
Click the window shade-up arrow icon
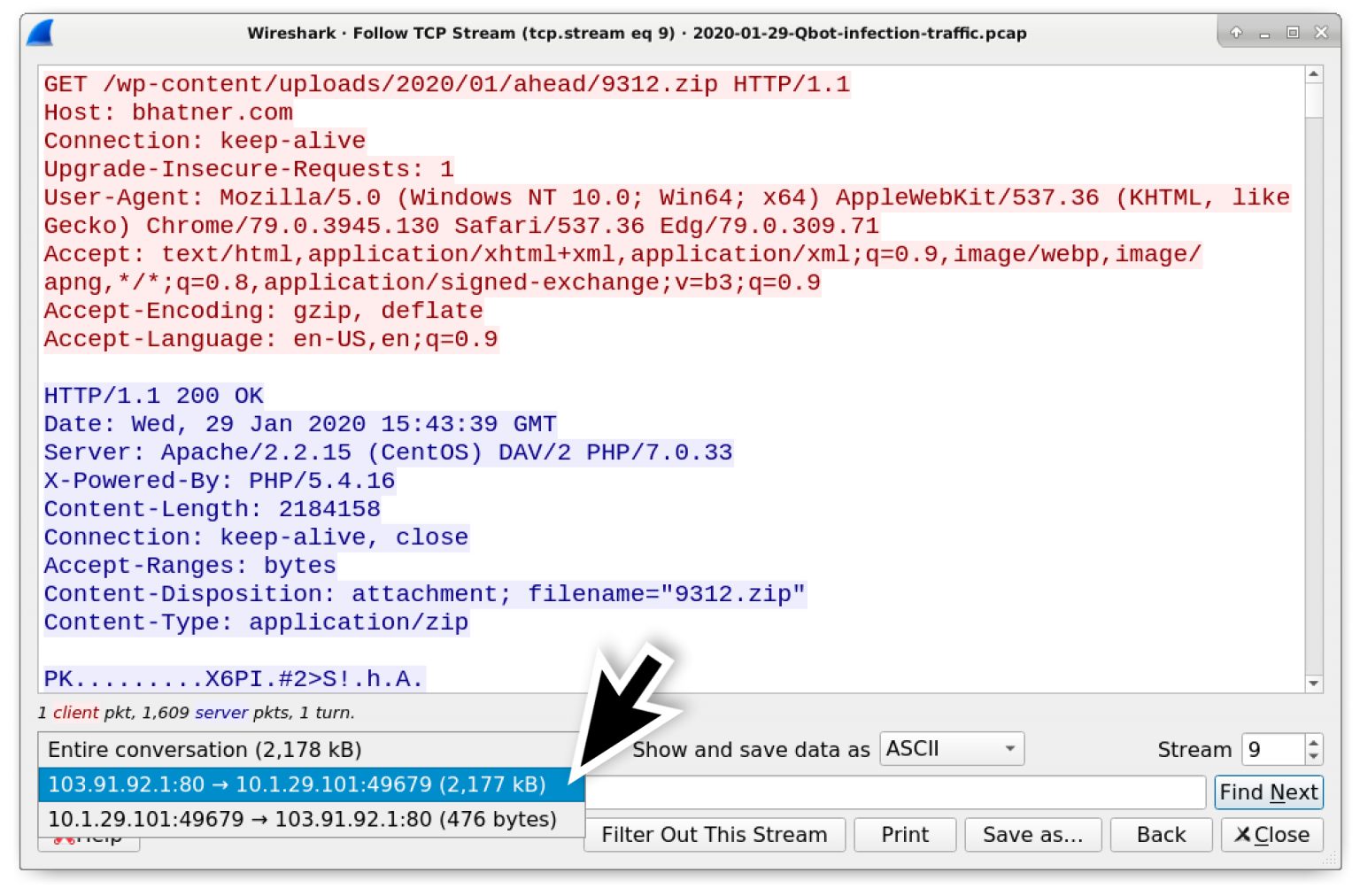[x=1234, y=32]
